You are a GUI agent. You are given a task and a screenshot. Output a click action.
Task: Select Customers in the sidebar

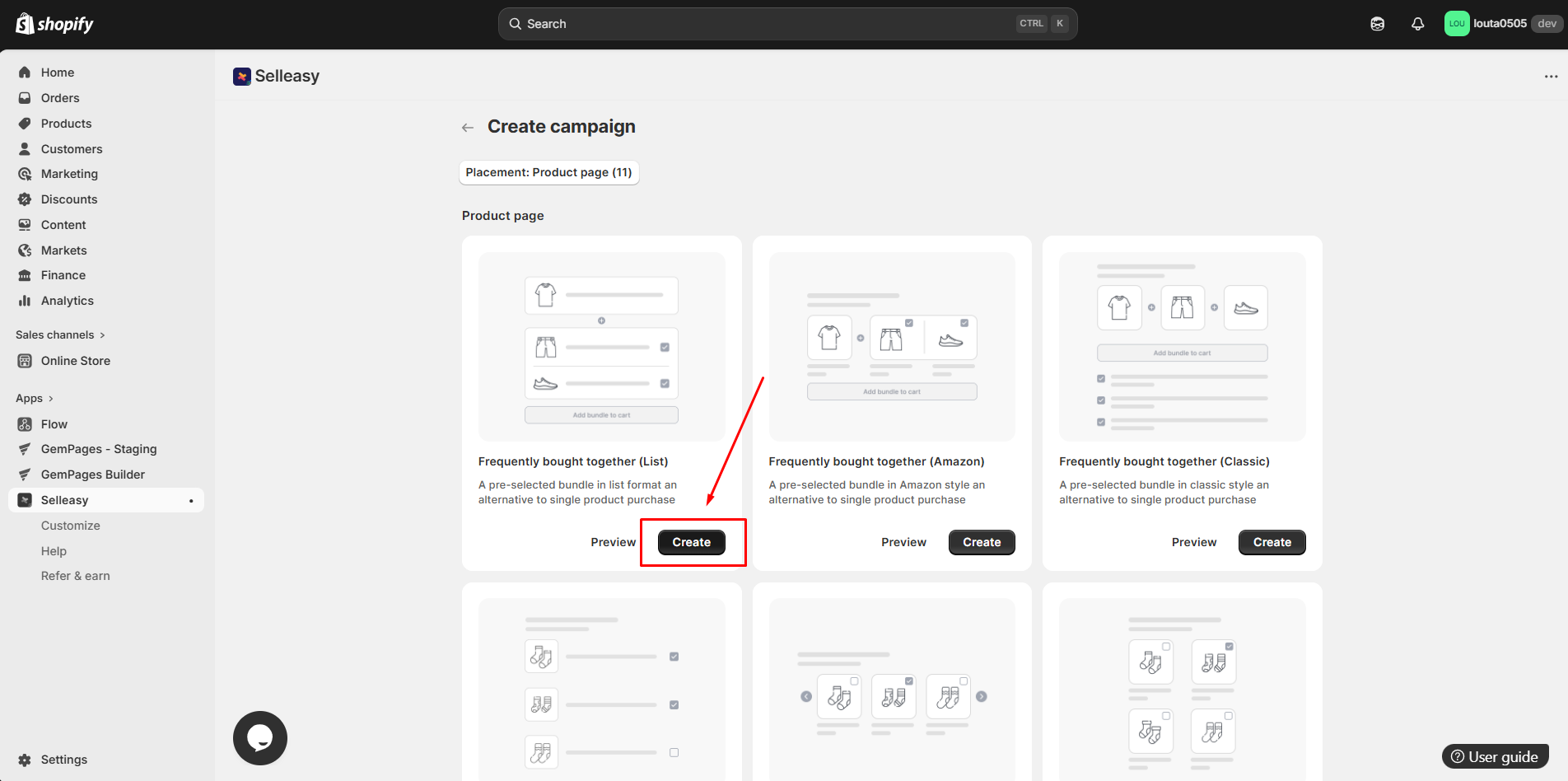[x=72, y=149]
